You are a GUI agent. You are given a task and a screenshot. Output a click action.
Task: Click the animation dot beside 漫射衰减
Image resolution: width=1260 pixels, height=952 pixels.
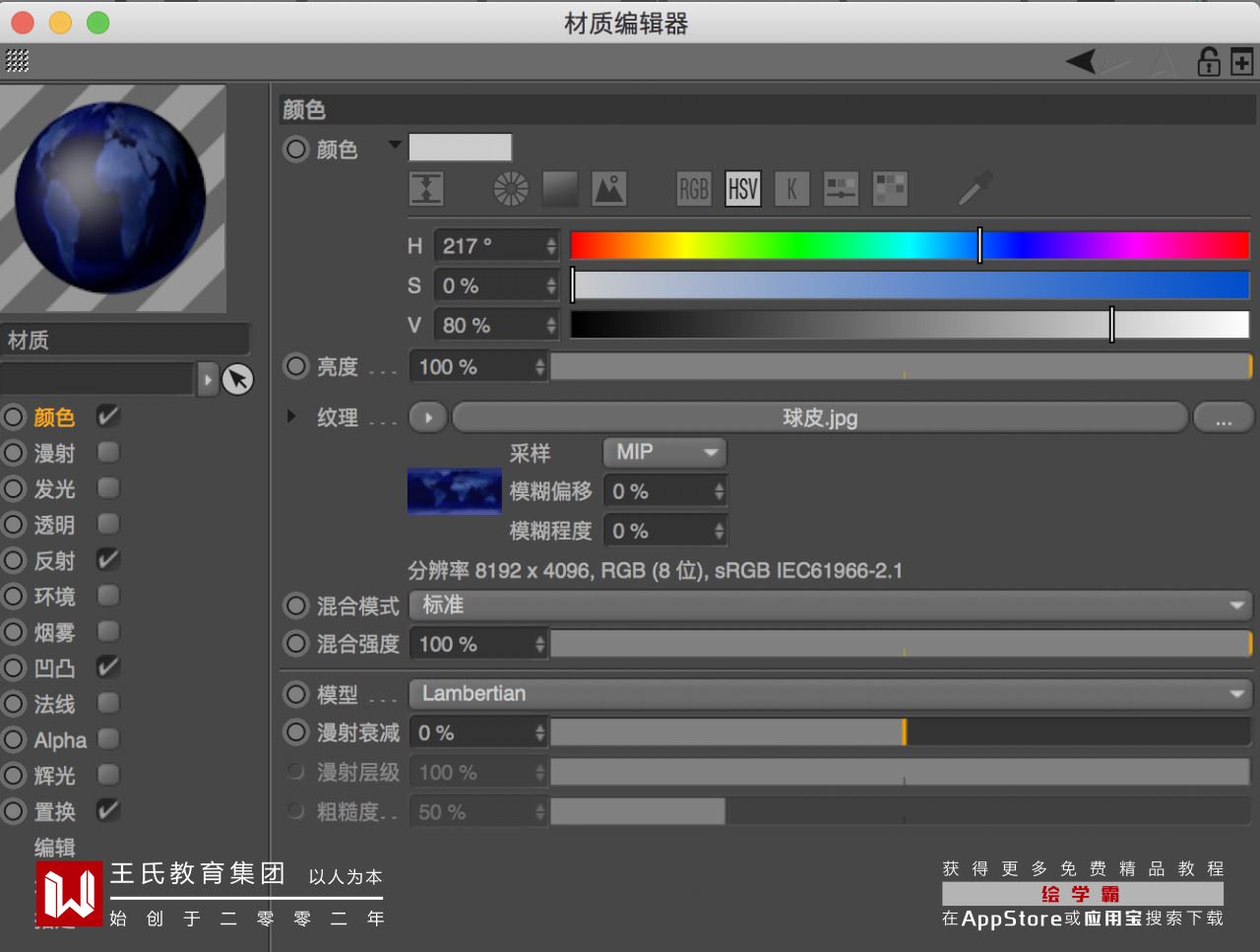296,732
